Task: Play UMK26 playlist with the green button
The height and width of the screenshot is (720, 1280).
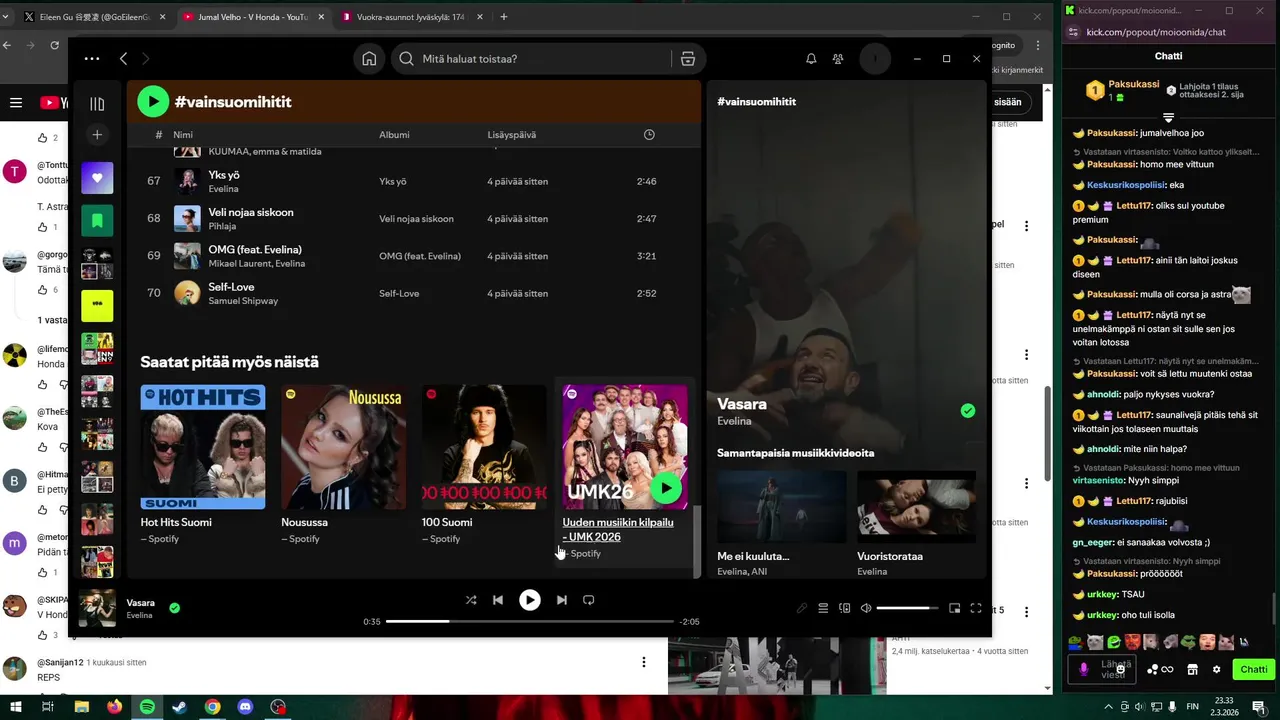Action: 666,488
